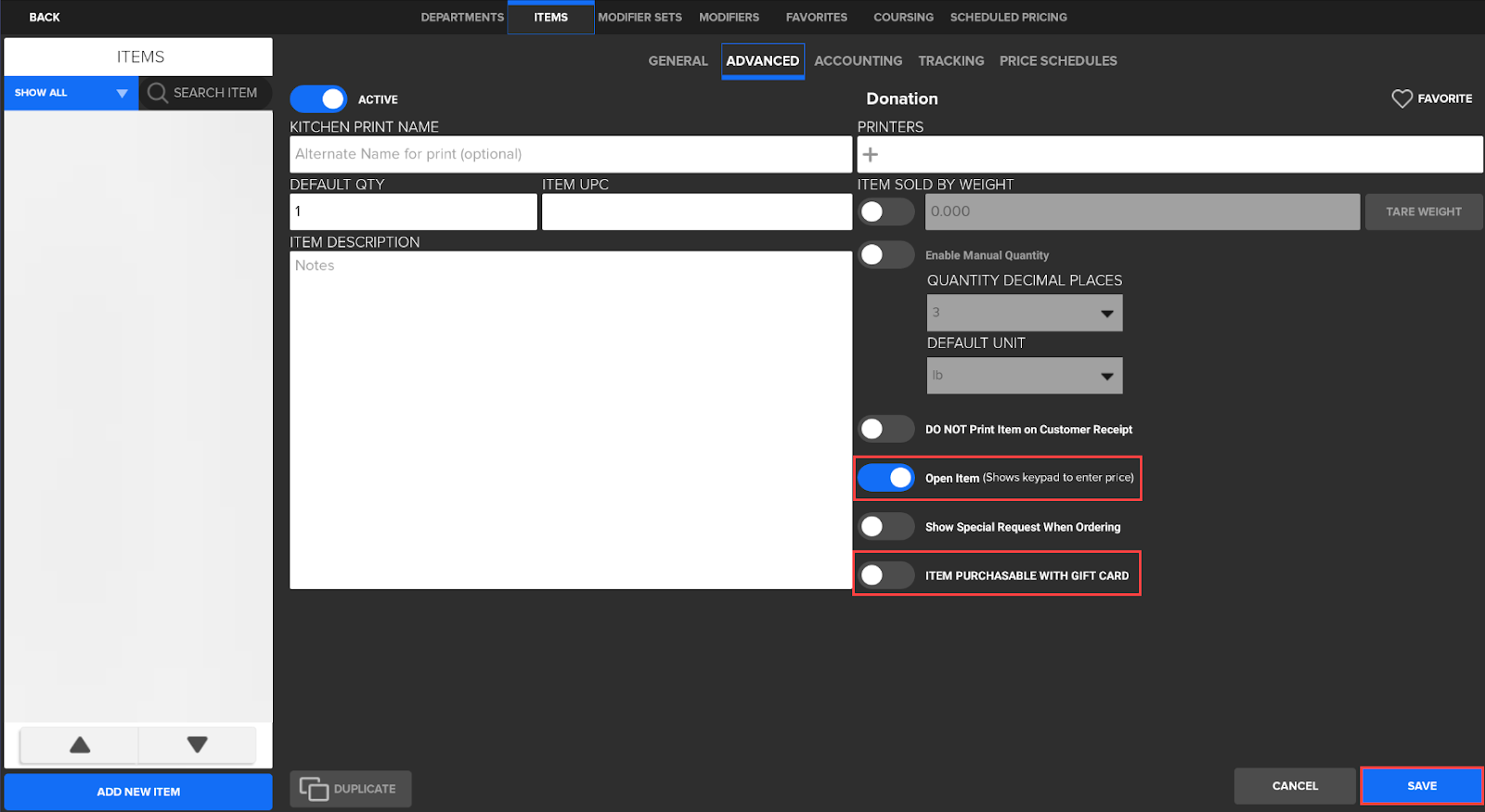Click the up arrow in items list

tap(80, 744)
